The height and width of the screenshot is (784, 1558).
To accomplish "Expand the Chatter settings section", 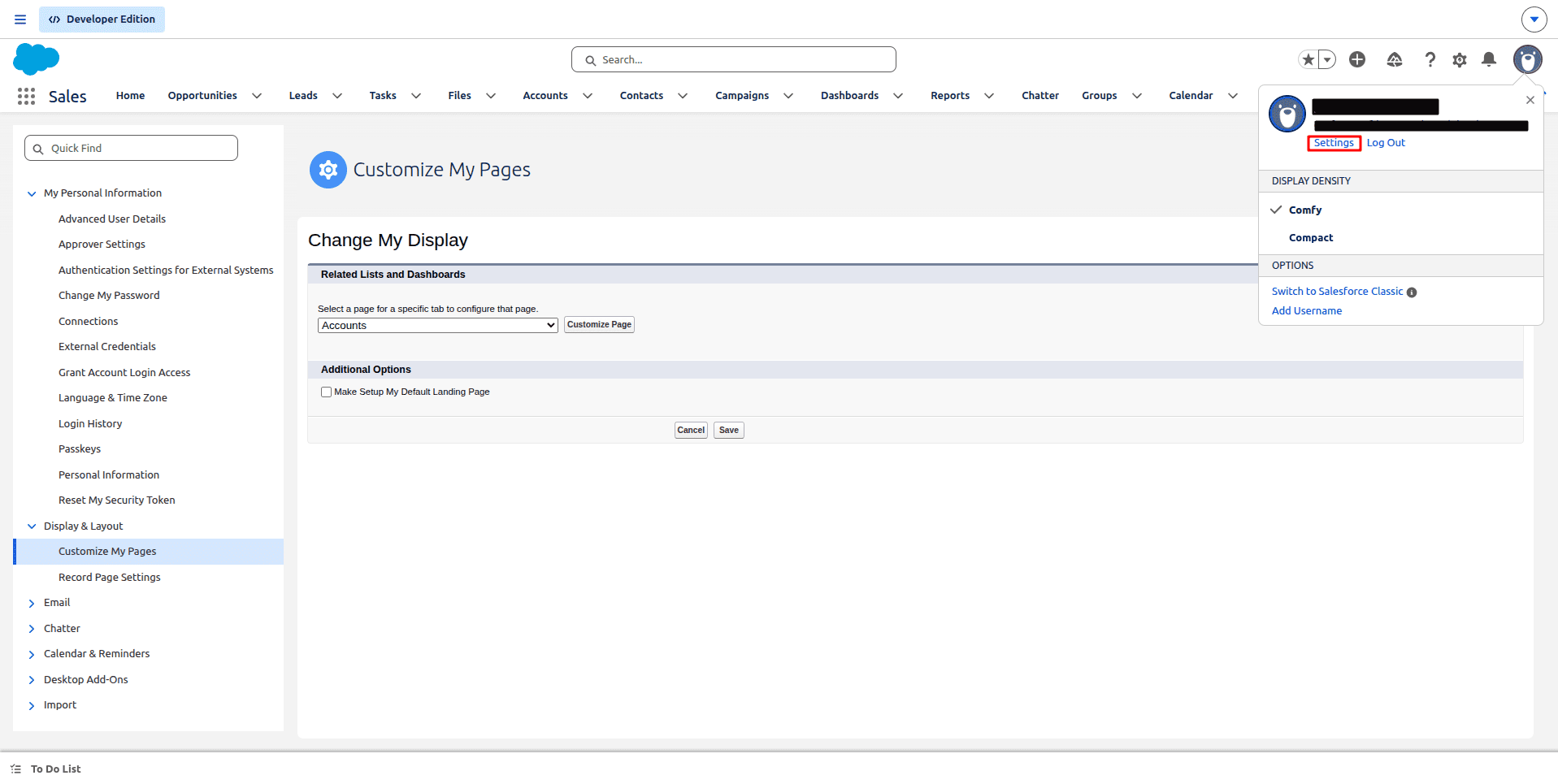I will [32, 629].
